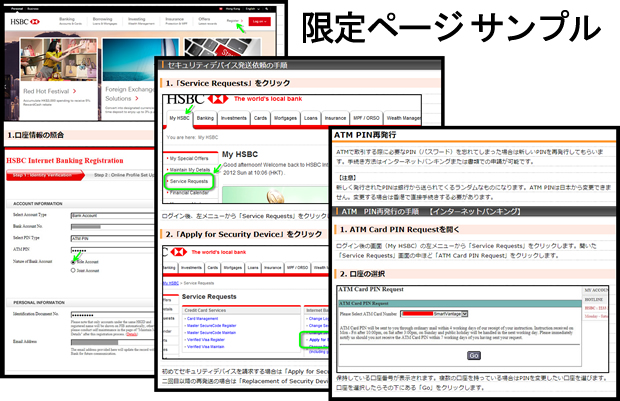Click Service Requests in left menu
This screenshot has width=620, height=401.
(x=189, y=181)
